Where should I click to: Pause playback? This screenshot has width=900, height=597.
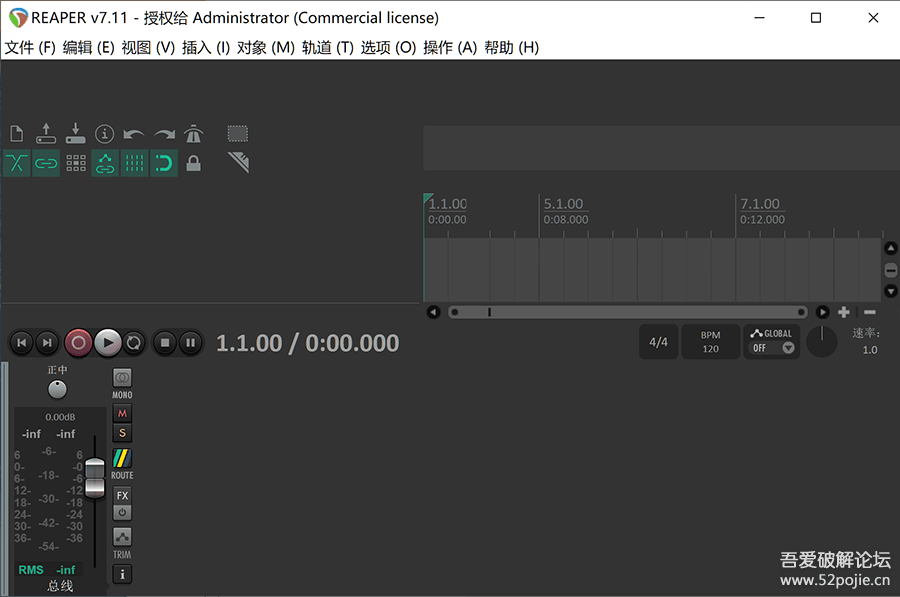191,343
